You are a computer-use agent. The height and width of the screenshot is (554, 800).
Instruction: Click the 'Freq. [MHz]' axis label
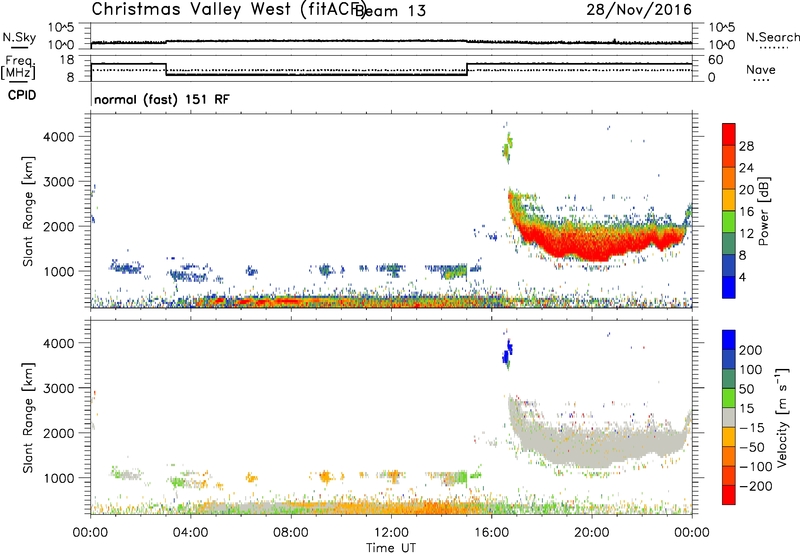pos(19,68)
